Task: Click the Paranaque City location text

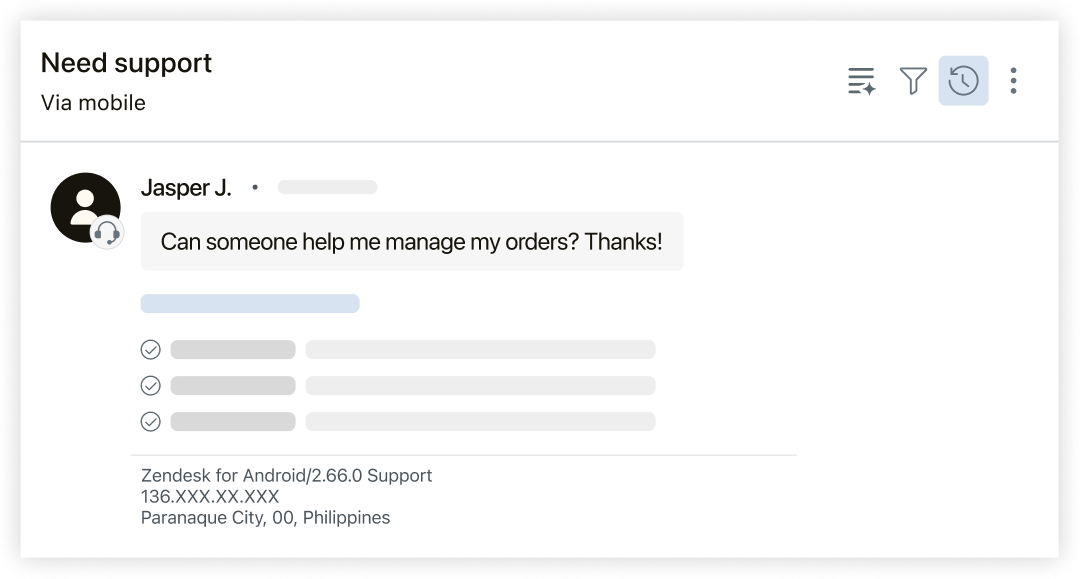Action: [x=265, y=518]
